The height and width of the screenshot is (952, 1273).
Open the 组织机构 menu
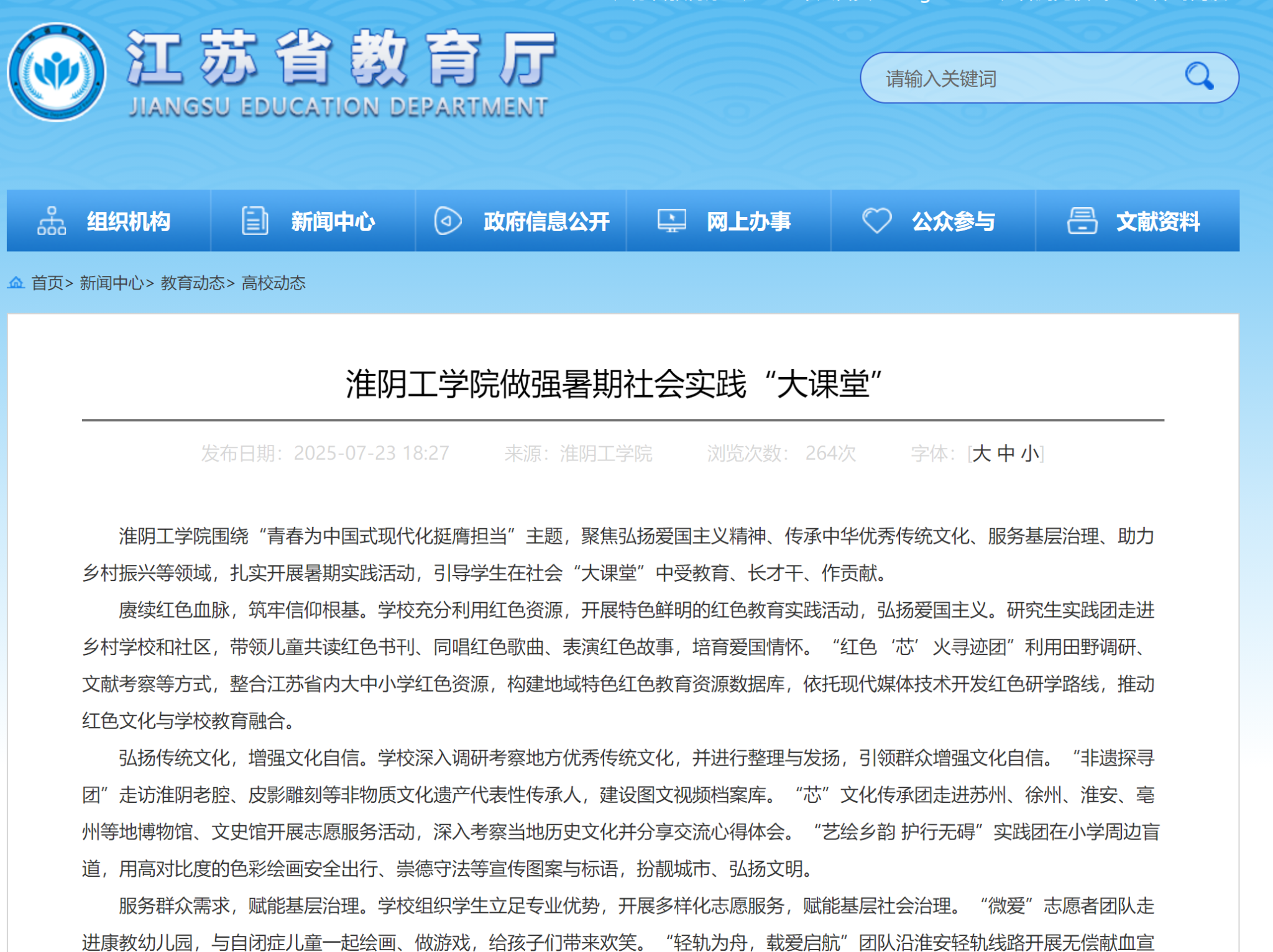point(128,222)
